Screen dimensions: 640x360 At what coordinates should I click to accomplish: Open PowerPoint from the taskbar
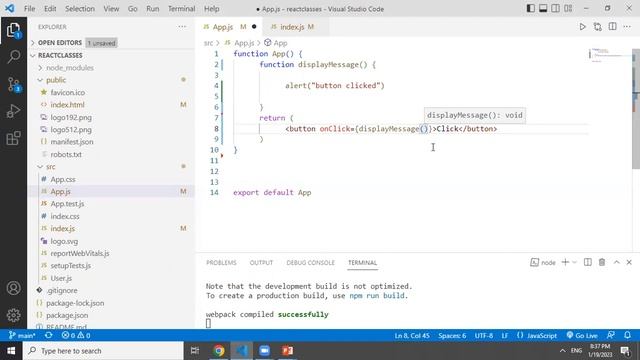click(x=287, y=351)
